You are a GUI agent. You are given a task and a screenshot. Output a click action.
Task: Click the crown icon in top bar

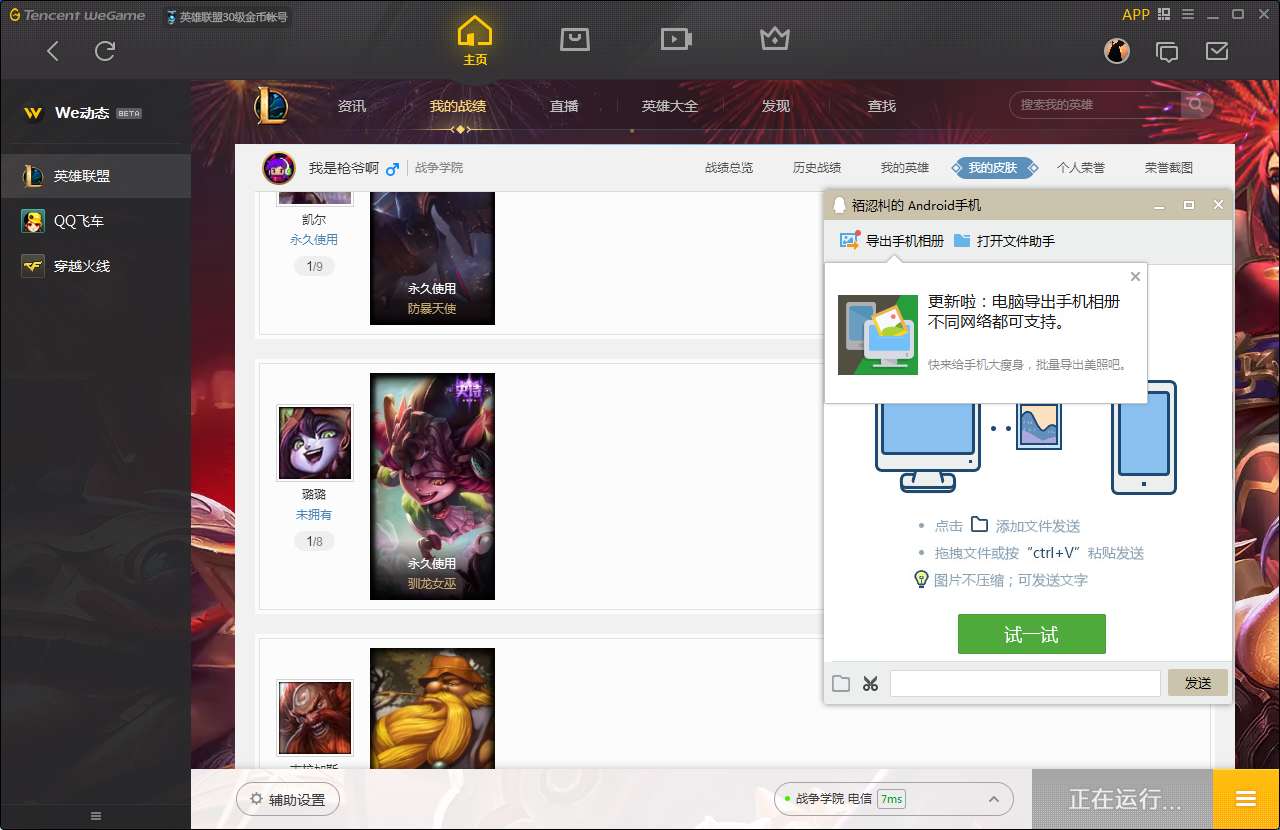pyautogui.click(x=775, y=39)
